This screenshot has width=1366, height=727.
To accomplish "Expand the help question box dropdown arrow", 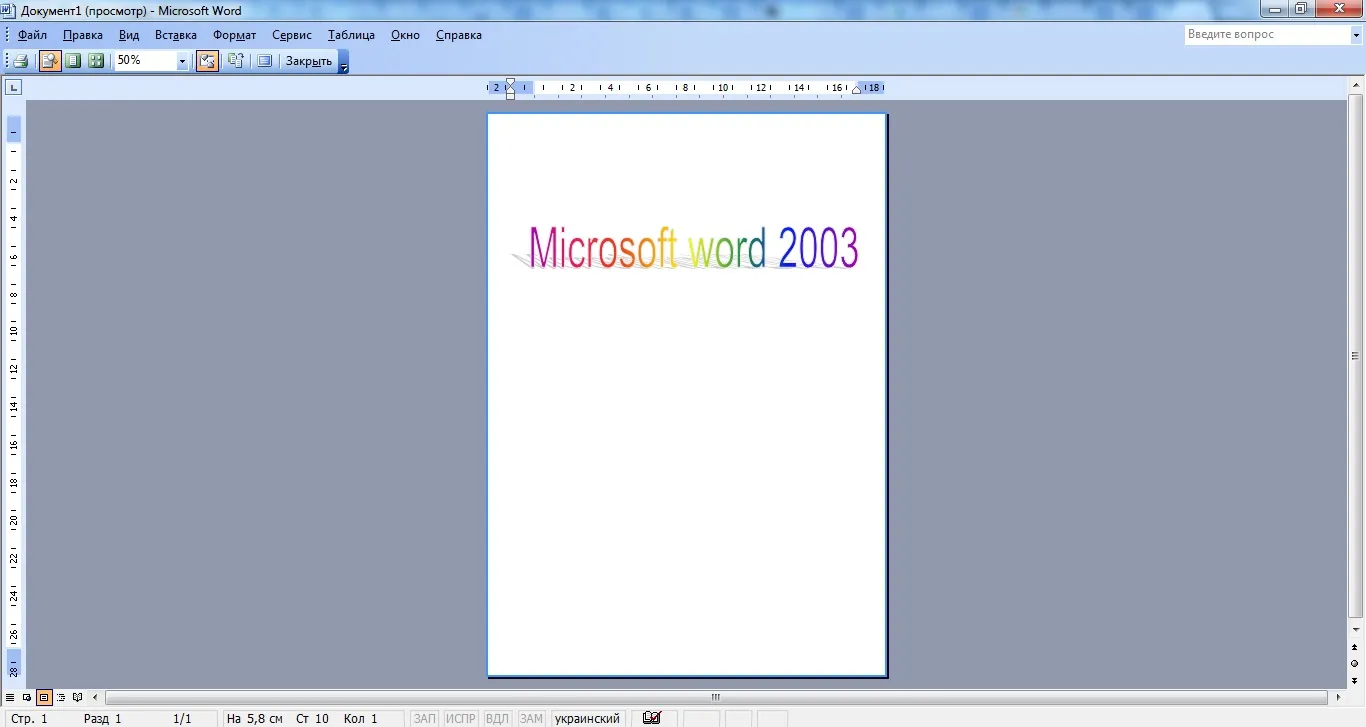I will [1356, 34].
